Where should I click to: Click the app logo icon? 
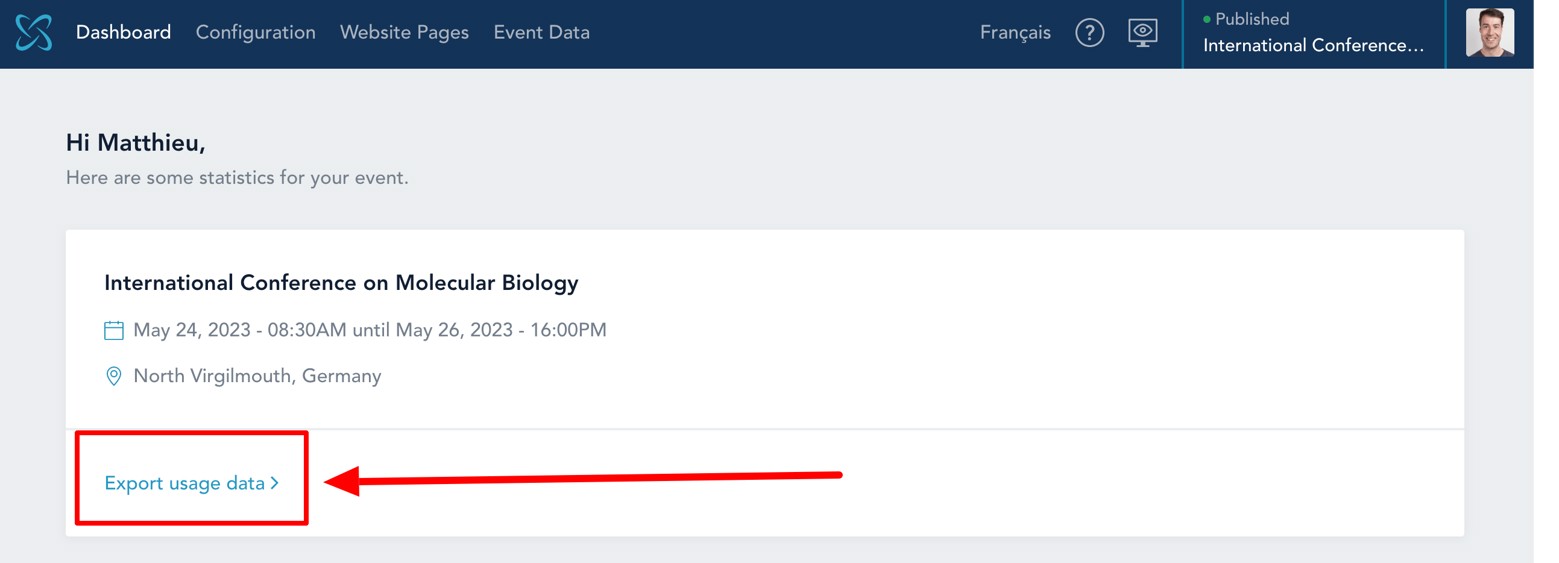33,33
